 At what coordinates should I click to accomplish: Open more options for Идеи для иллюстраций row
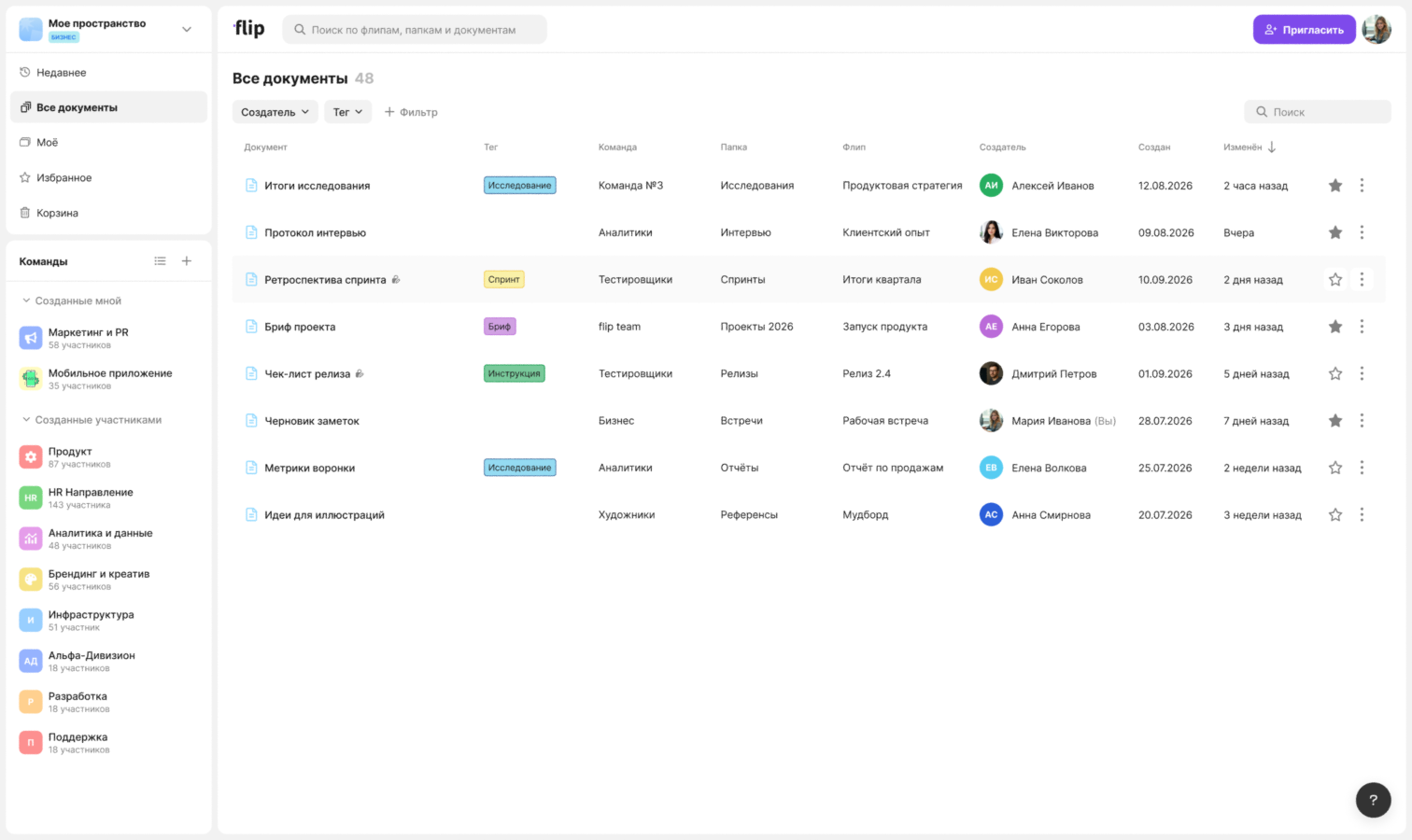click(x=1362, y=514)
